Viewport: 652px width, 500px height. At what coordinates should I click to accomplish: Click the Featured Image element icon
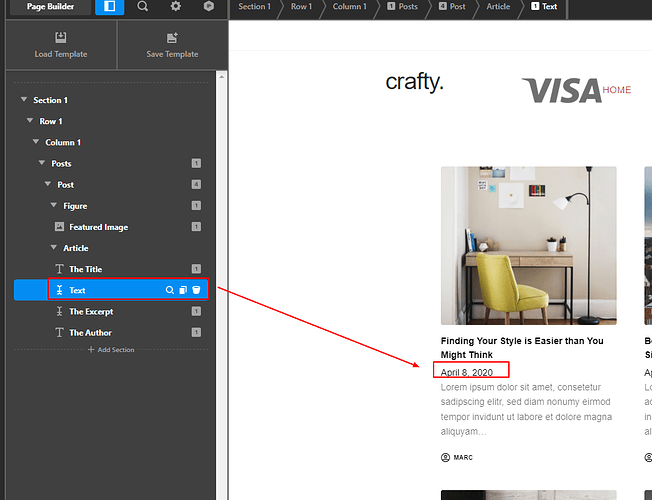[59, 227]
